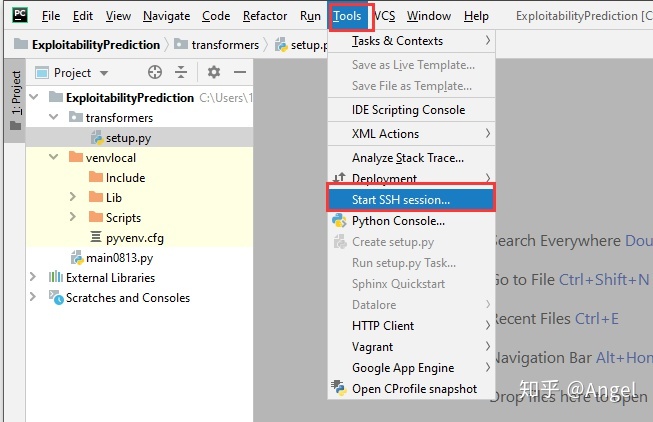Select Start SSH session menu item
Image resolution: width=653 pixels, height=422 pixels.
(411, 200)
